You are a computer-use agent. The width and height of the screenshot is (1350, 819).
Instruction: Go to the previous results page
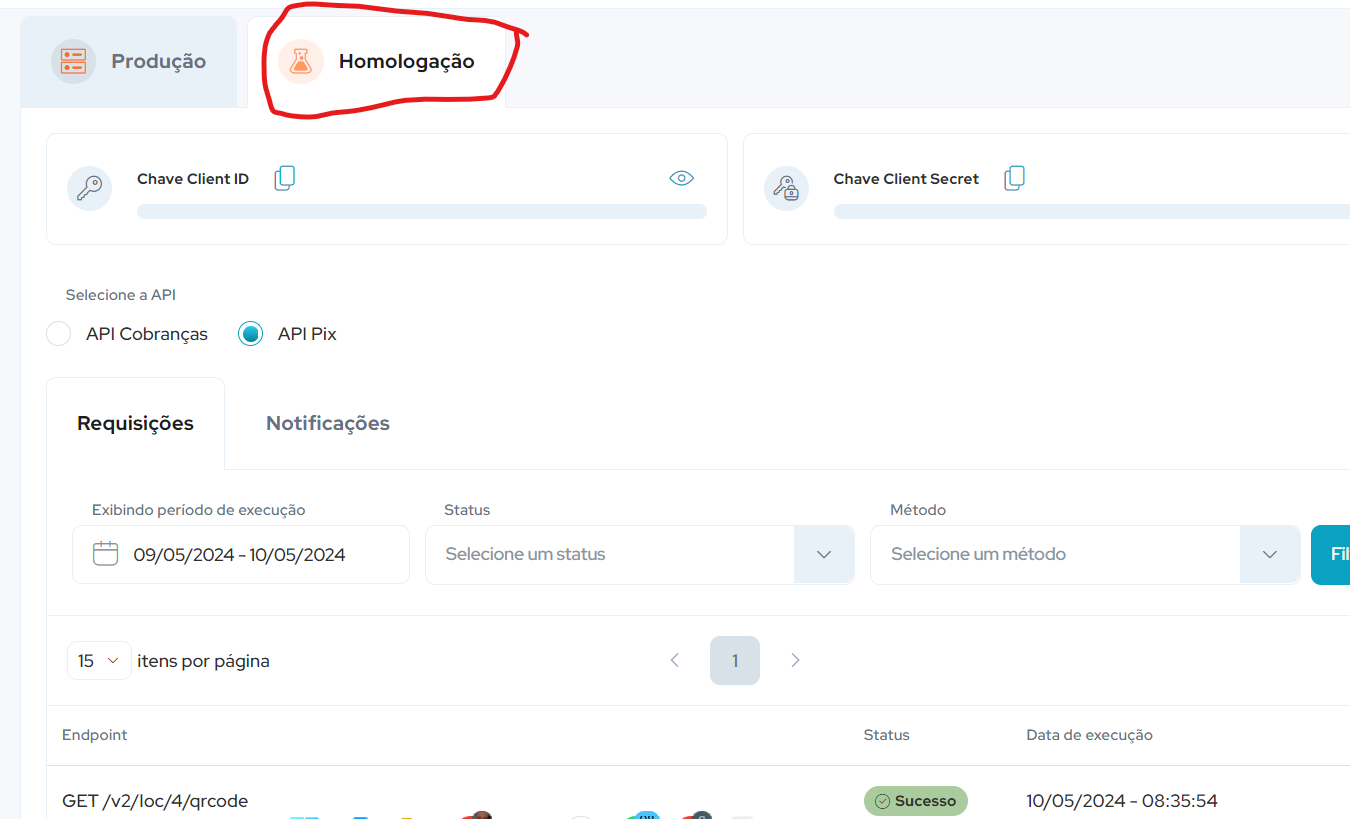point(675,660)
